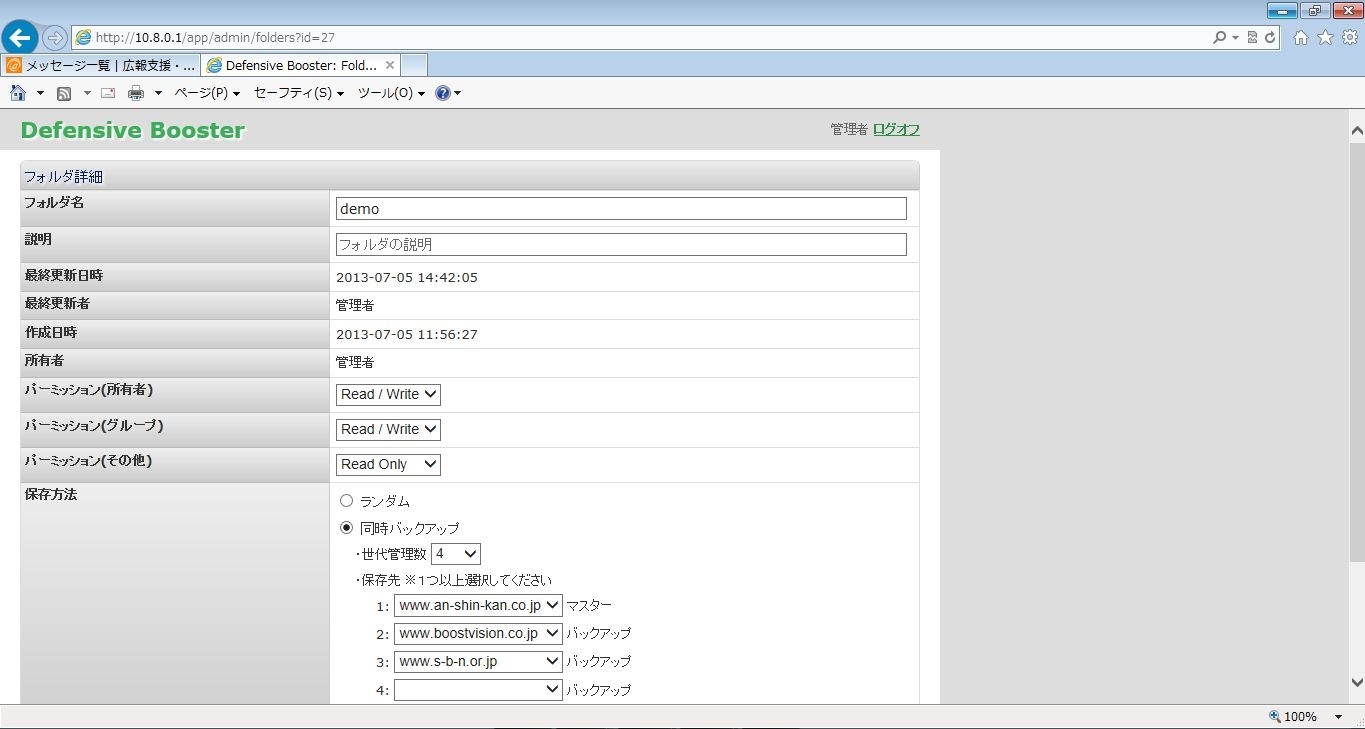Open the 世代管理数 dropdown showing 4
Viewport: 1365px width, 729px height.
[x=456, y=553]
